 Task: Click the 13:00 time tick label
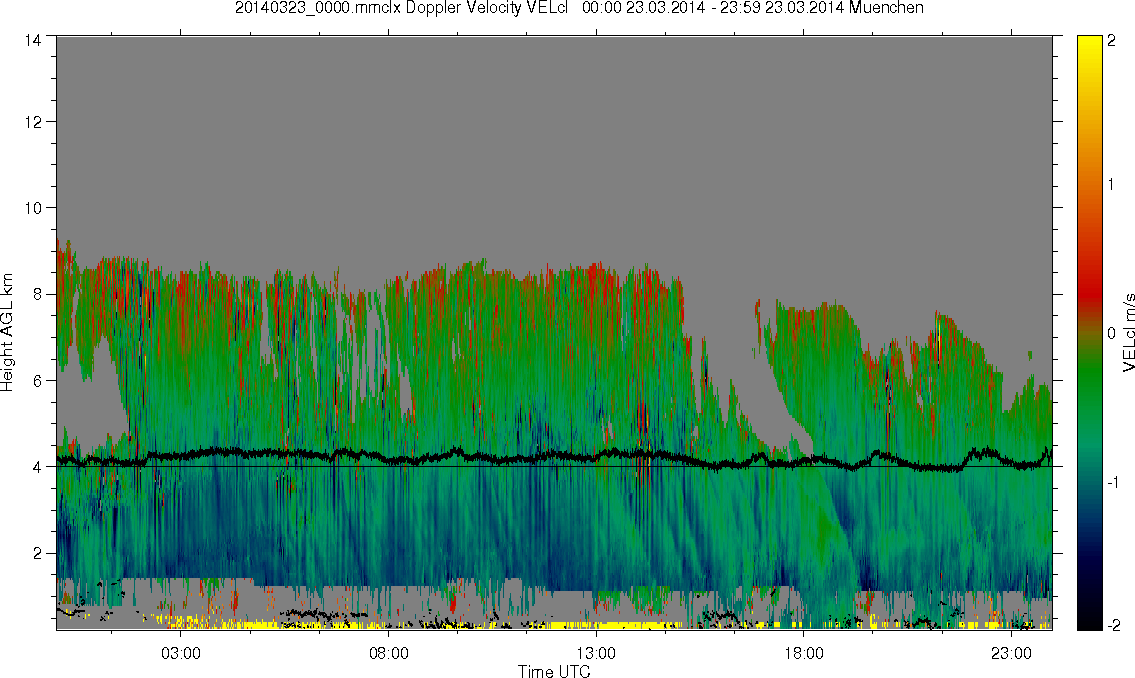(596, 653)
